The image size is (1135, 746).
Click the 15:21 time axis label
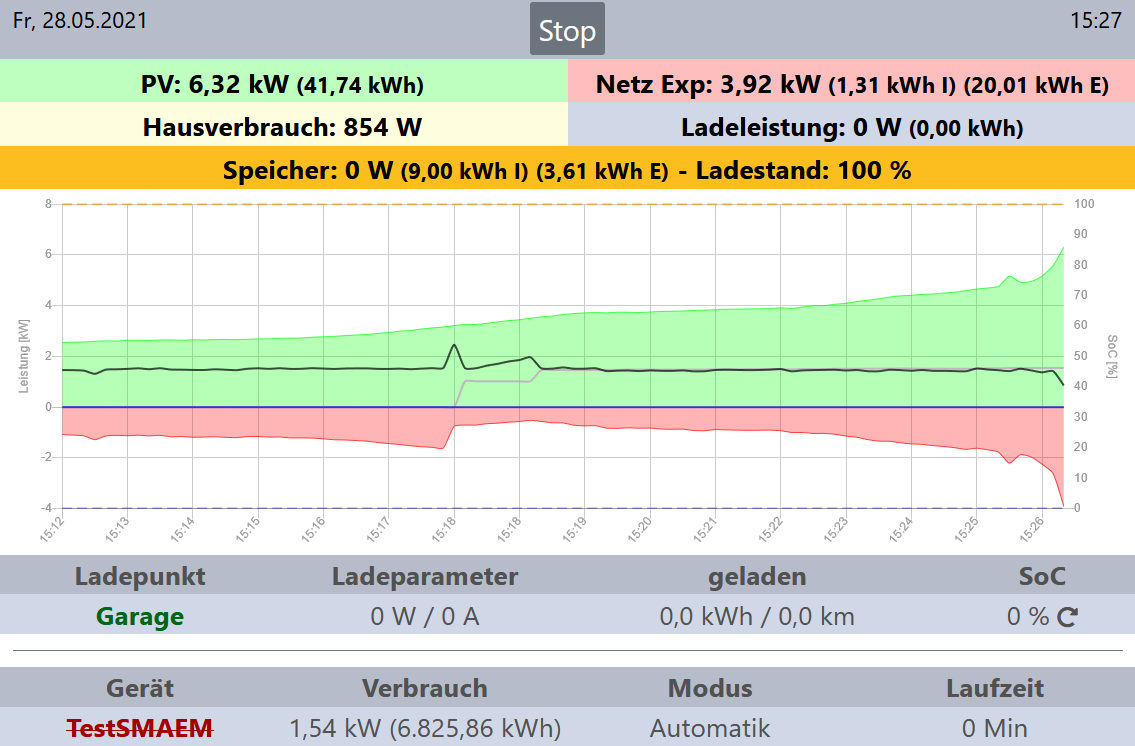click(x=704, y=530)
